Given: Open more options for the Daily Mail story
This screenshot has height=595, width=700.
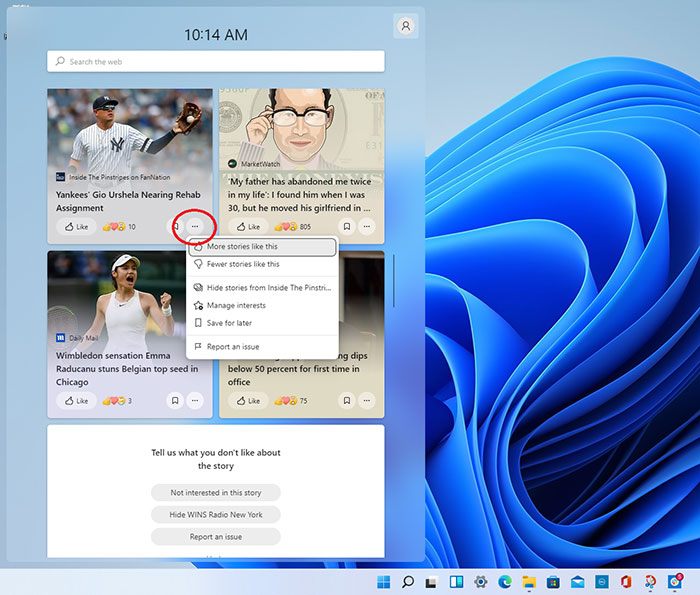Looking at the screenshot, I should click(x=195, y=400).
